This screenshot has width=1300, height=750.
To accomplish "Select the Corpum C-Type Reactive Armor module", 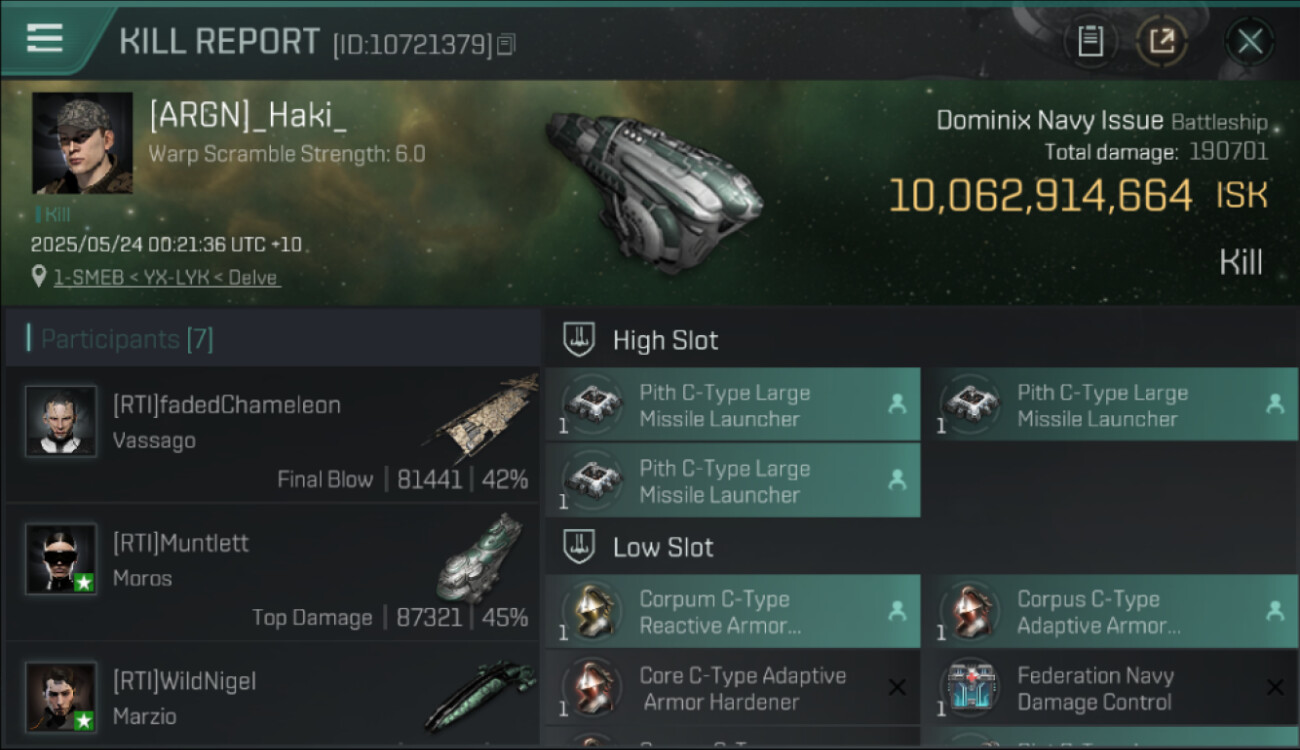I will [x=732, y=612].
